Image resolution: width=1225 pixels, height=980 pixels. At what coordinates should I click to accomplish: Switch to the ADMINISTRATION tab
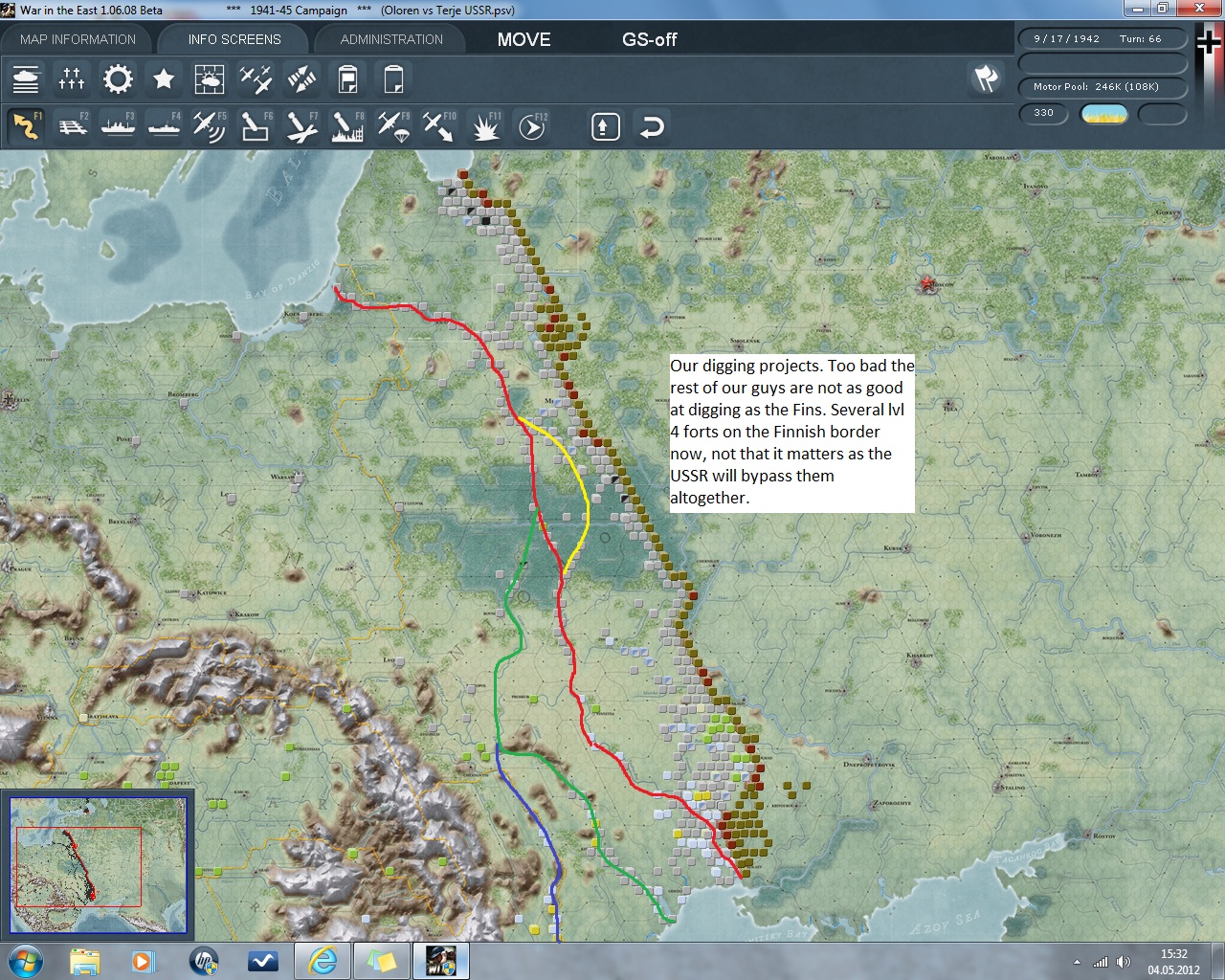[391, 39]
